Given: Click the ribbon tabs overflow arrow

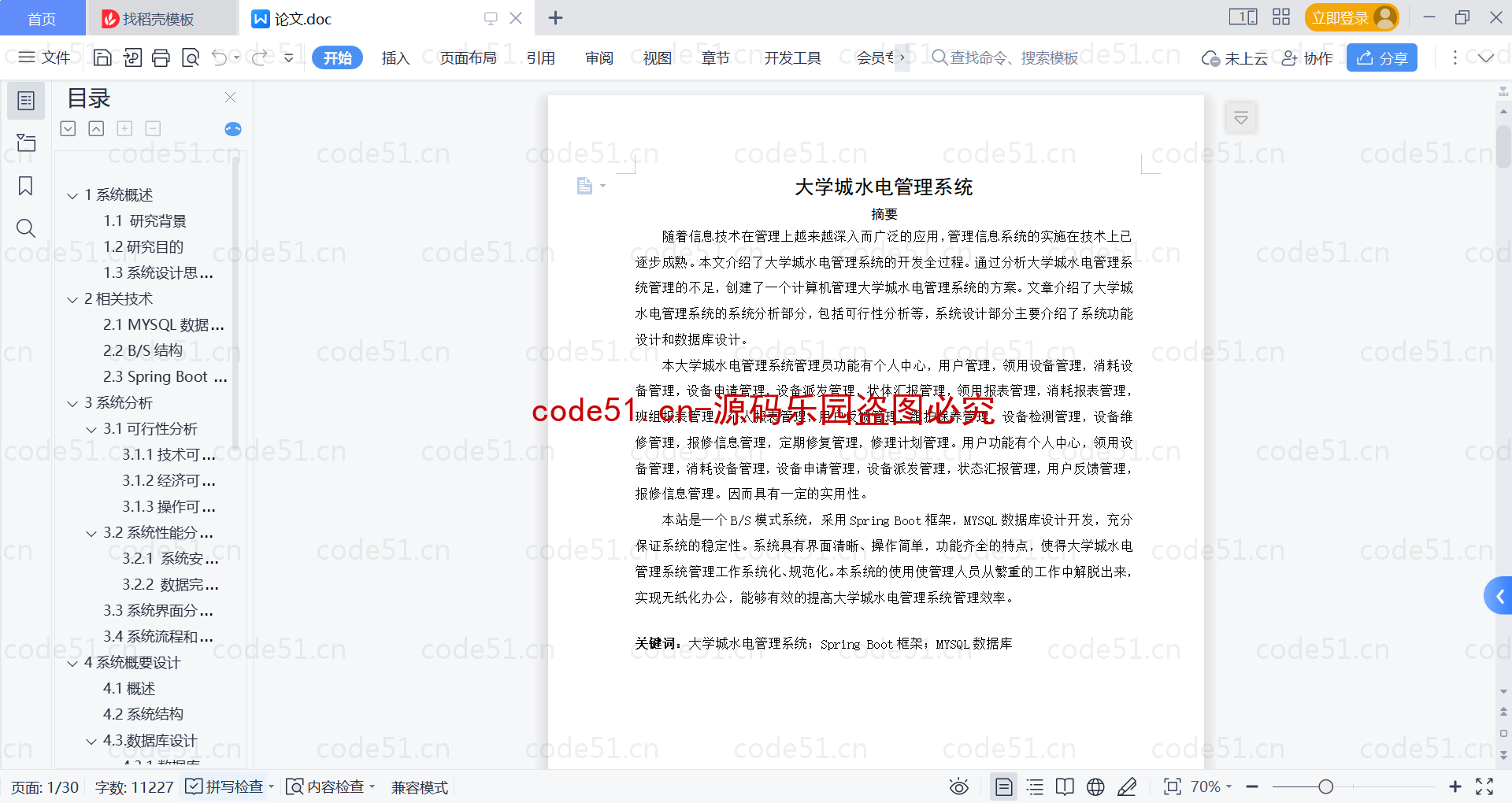Looking at the screenshot, I should coord(902,57).
